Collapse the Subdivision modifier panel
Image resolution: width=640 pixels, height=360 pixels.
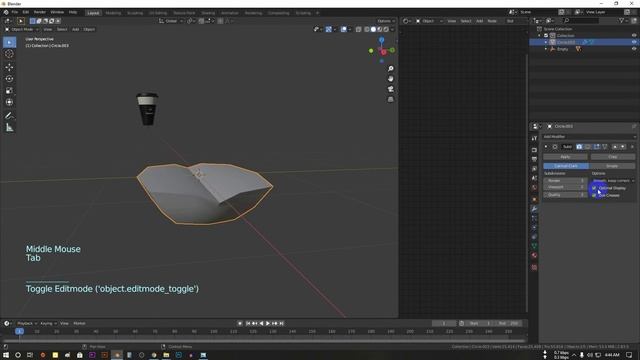click(546, 147)
